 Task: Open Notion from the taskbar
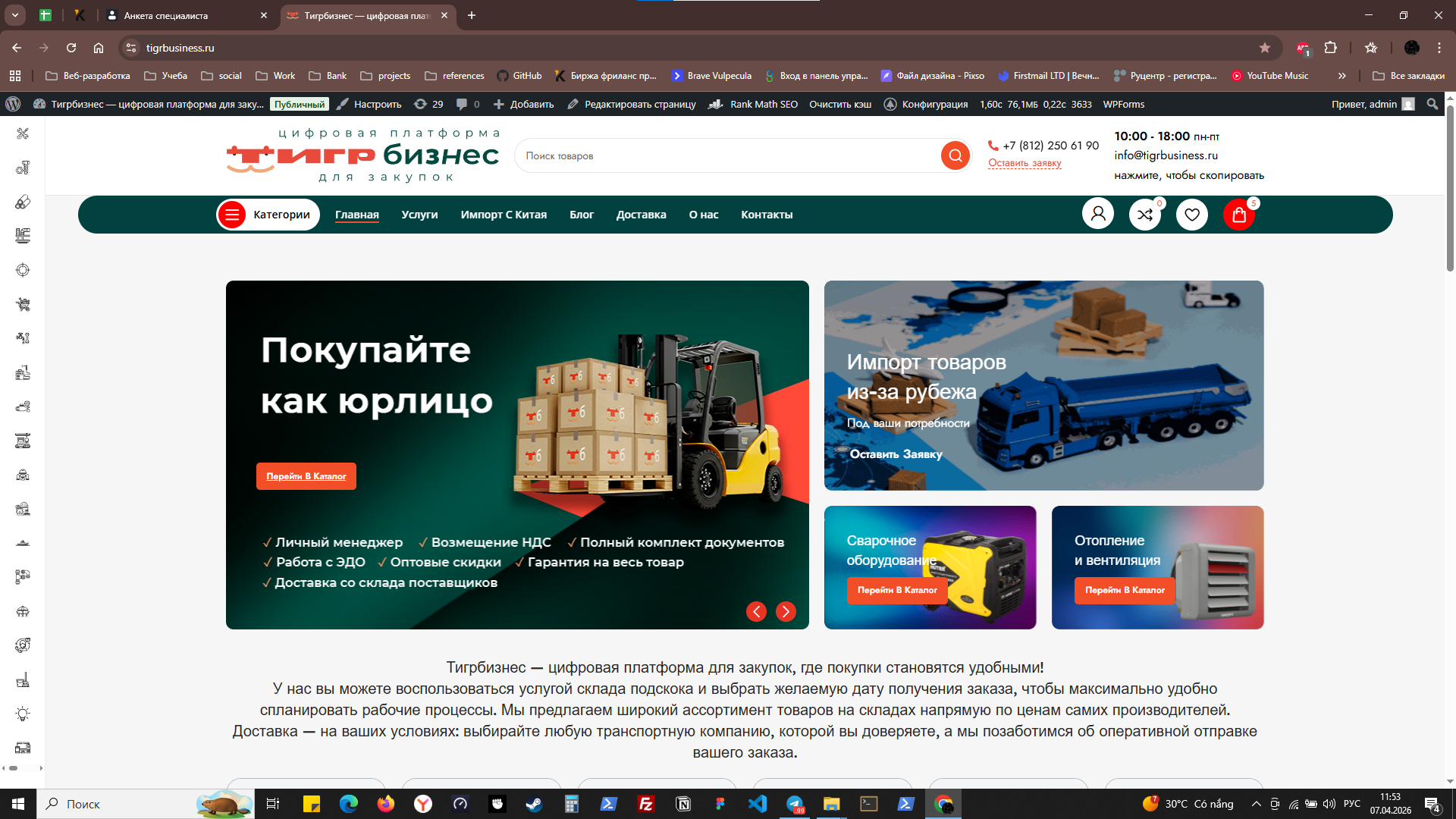[683, 804]
